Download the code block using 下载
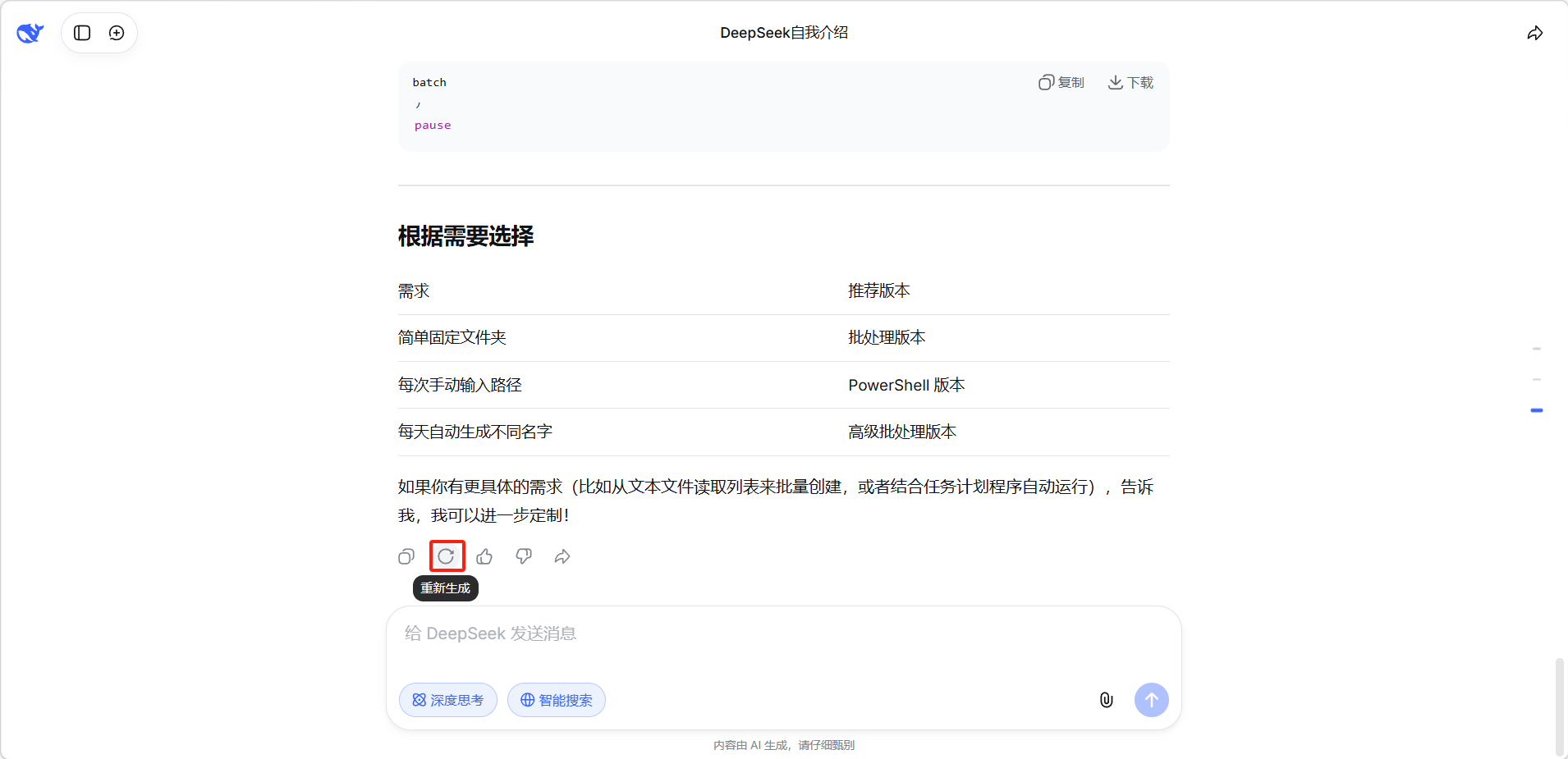The image size is (1568, 759). (1130, 83)
